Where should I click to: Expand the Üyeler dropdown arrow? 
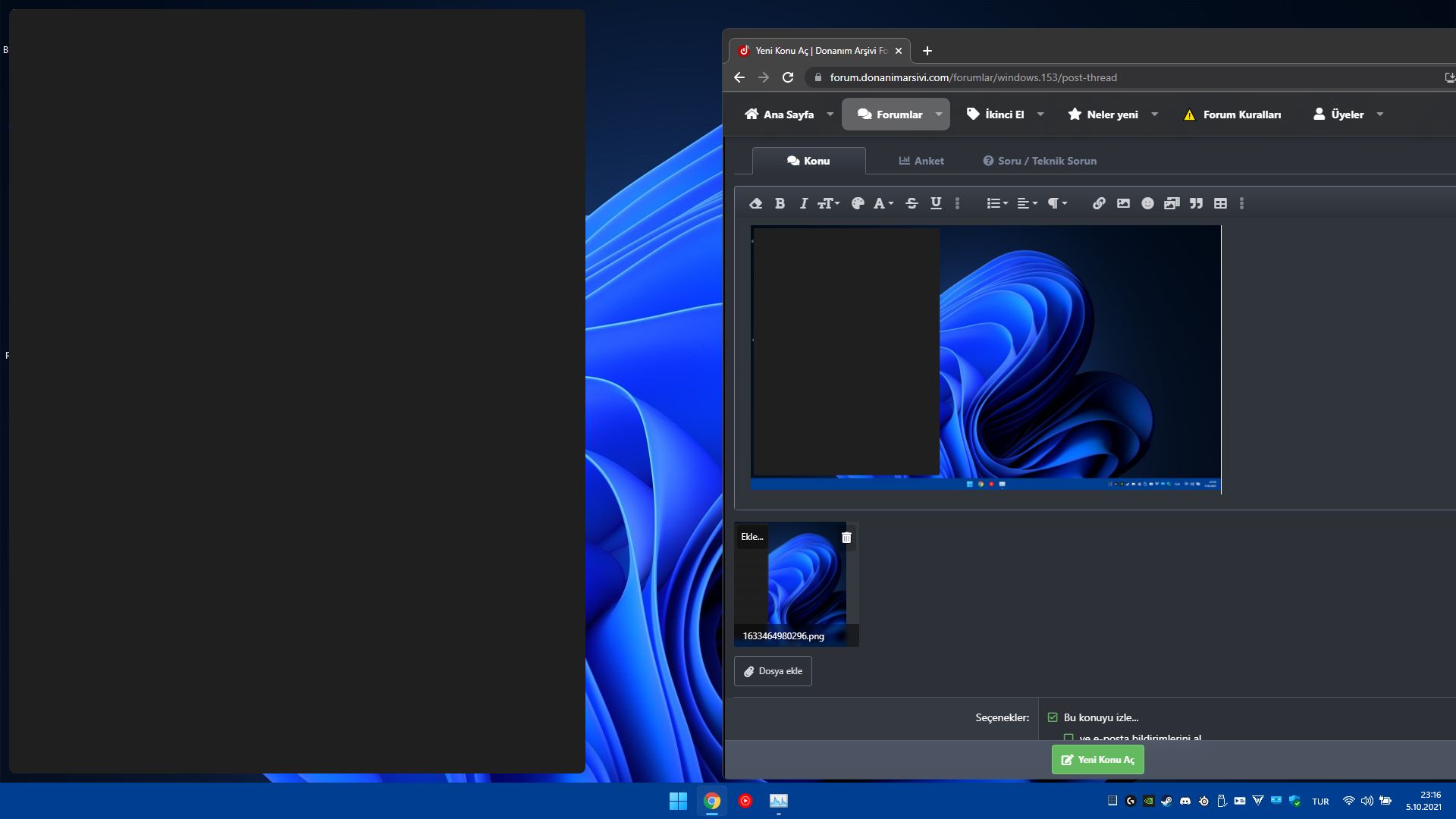pos(1380,115)
